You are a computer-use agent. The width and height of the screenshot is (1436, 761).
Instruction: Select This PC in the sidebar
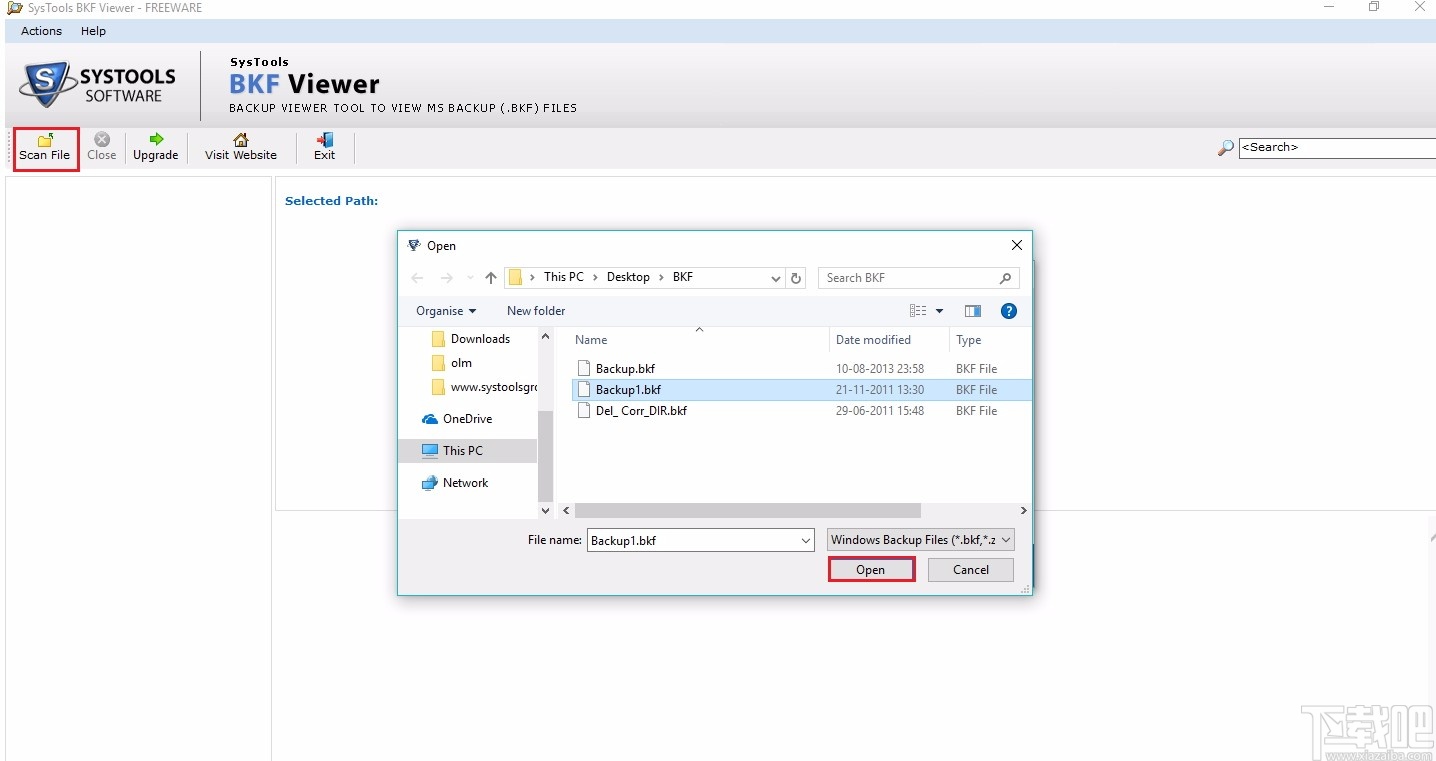click(461, 450)
